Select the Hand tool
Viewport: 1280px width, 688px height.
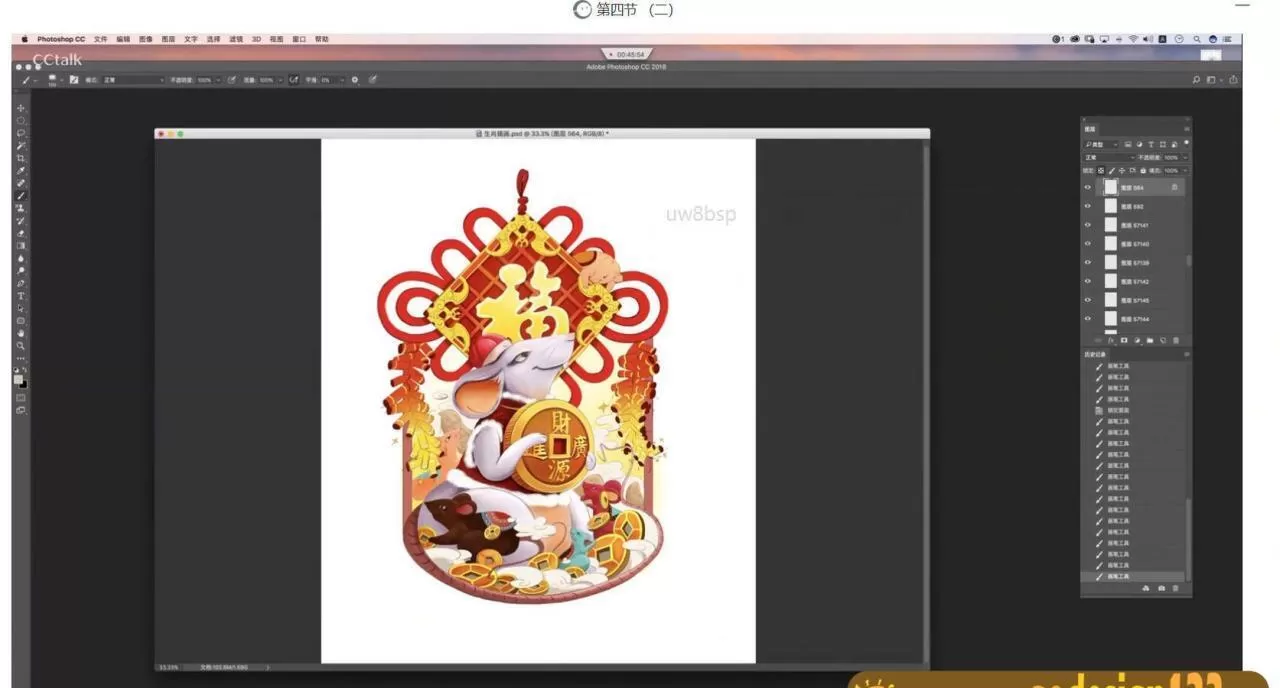(x=21, y=333)
